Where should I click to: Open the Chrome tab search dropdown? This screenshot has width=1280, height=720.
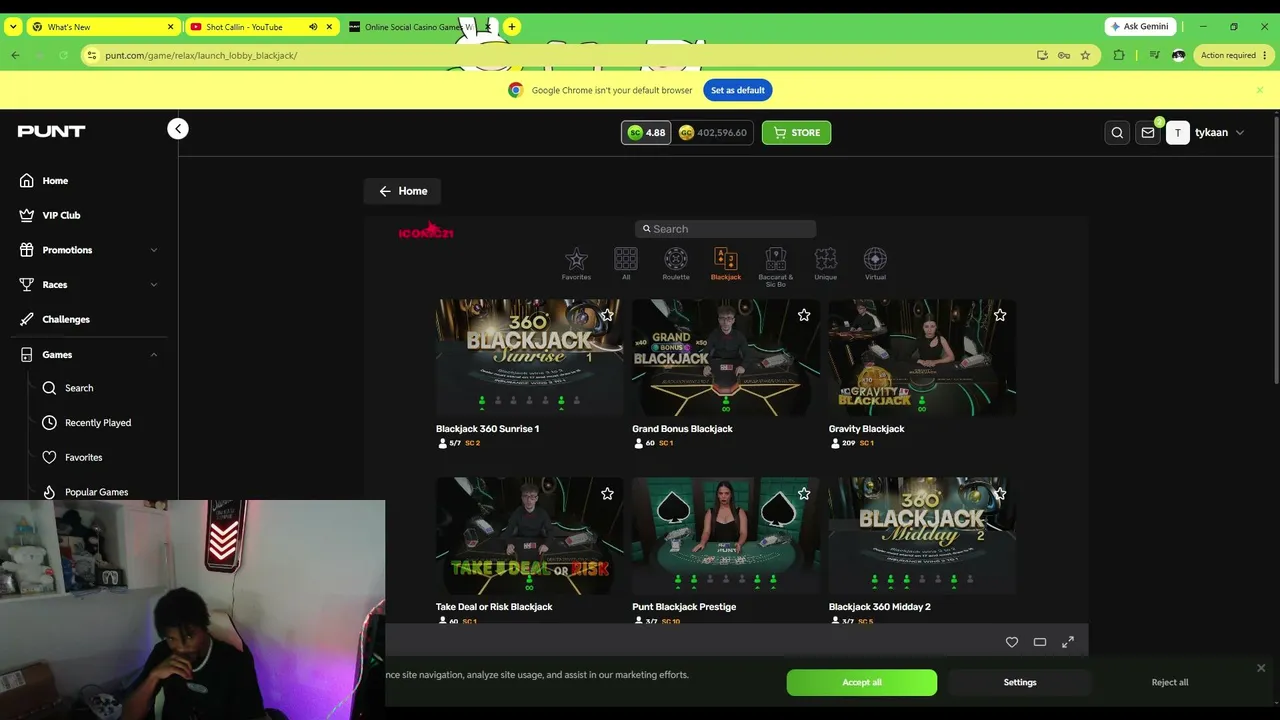point(13,27)
